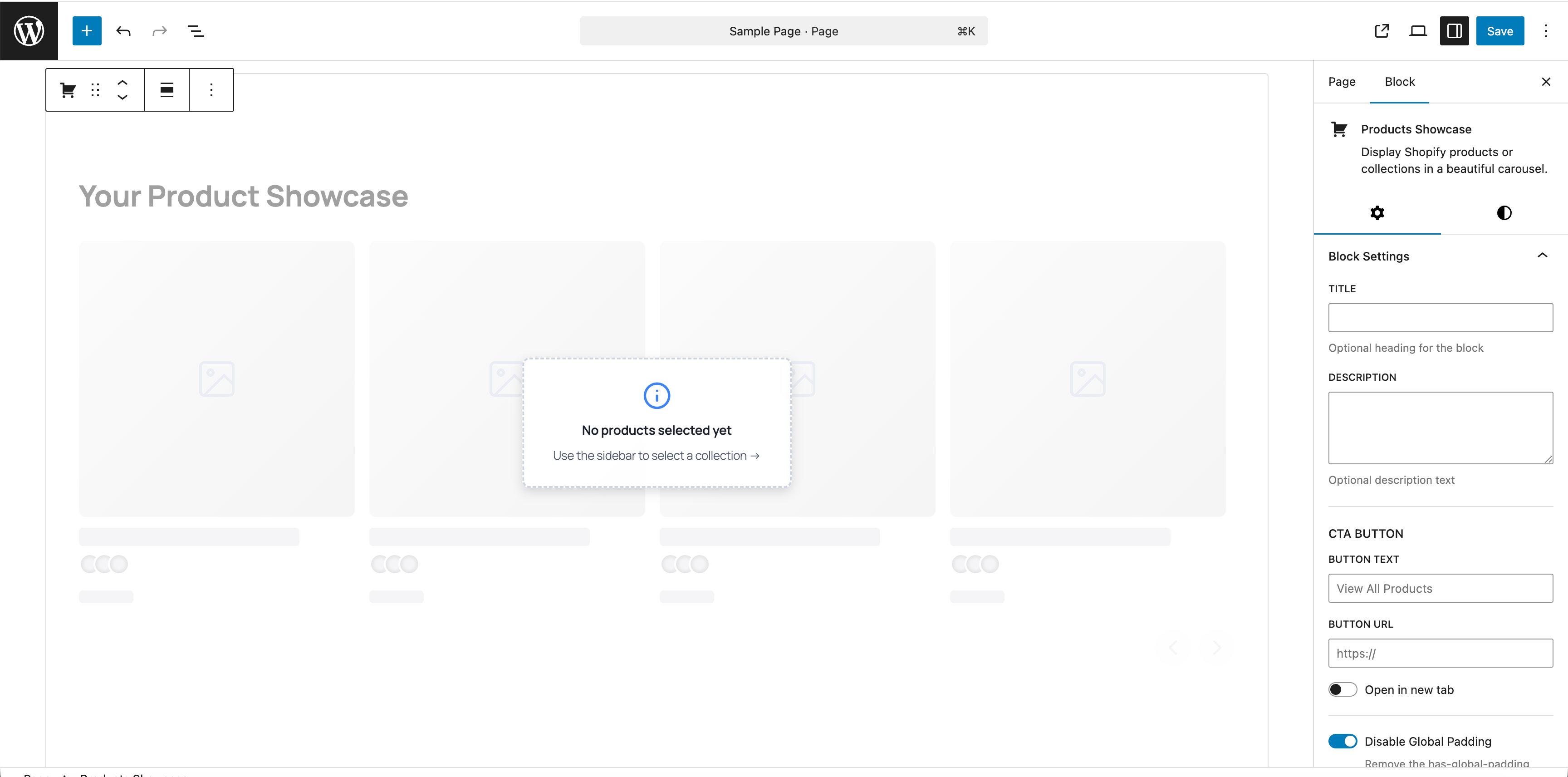
Task: Open the editor options menu top right
Action: point(1546,30)
